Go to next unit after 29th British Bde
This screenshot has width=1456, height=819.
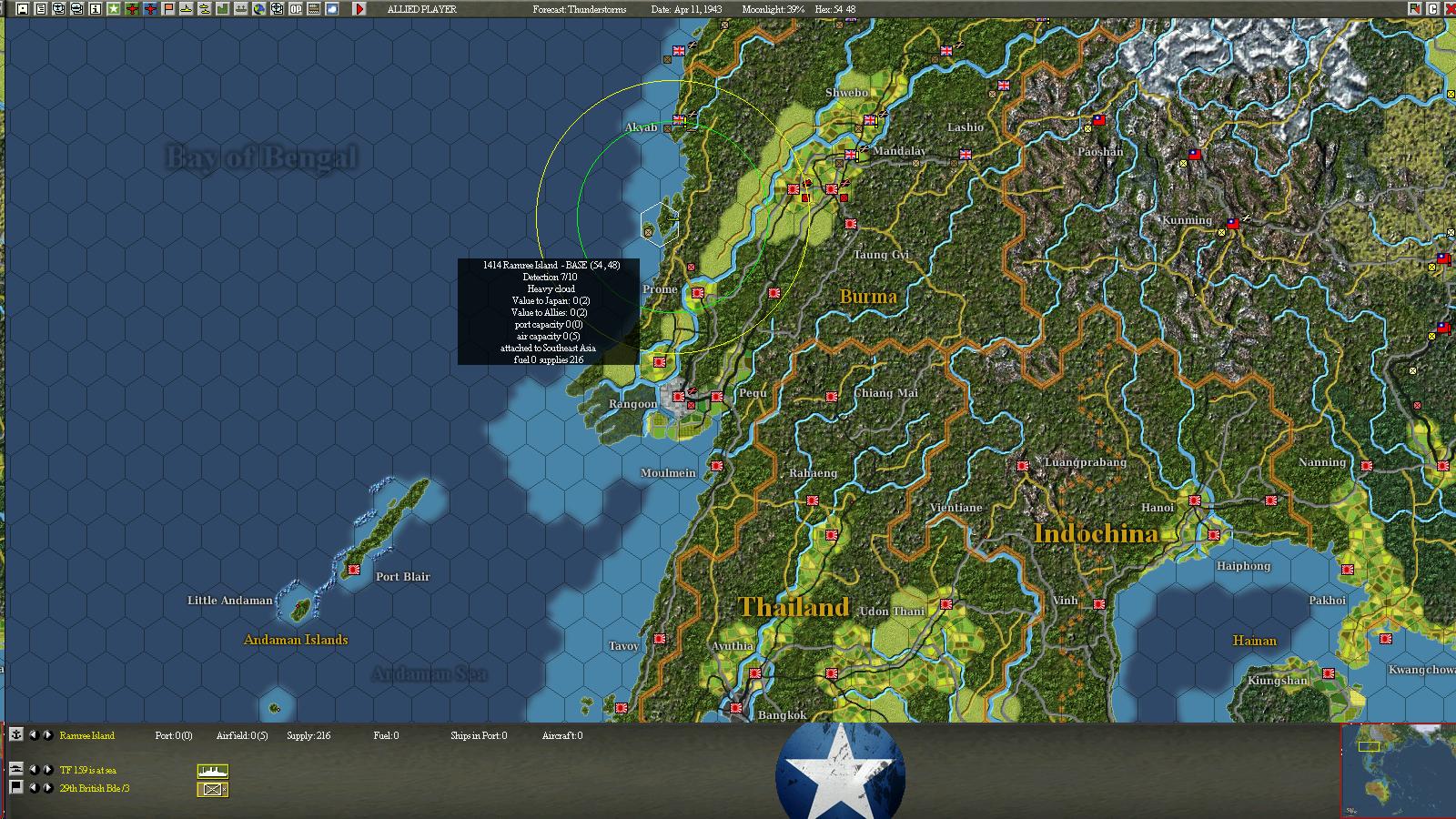[x=48, y=788]
